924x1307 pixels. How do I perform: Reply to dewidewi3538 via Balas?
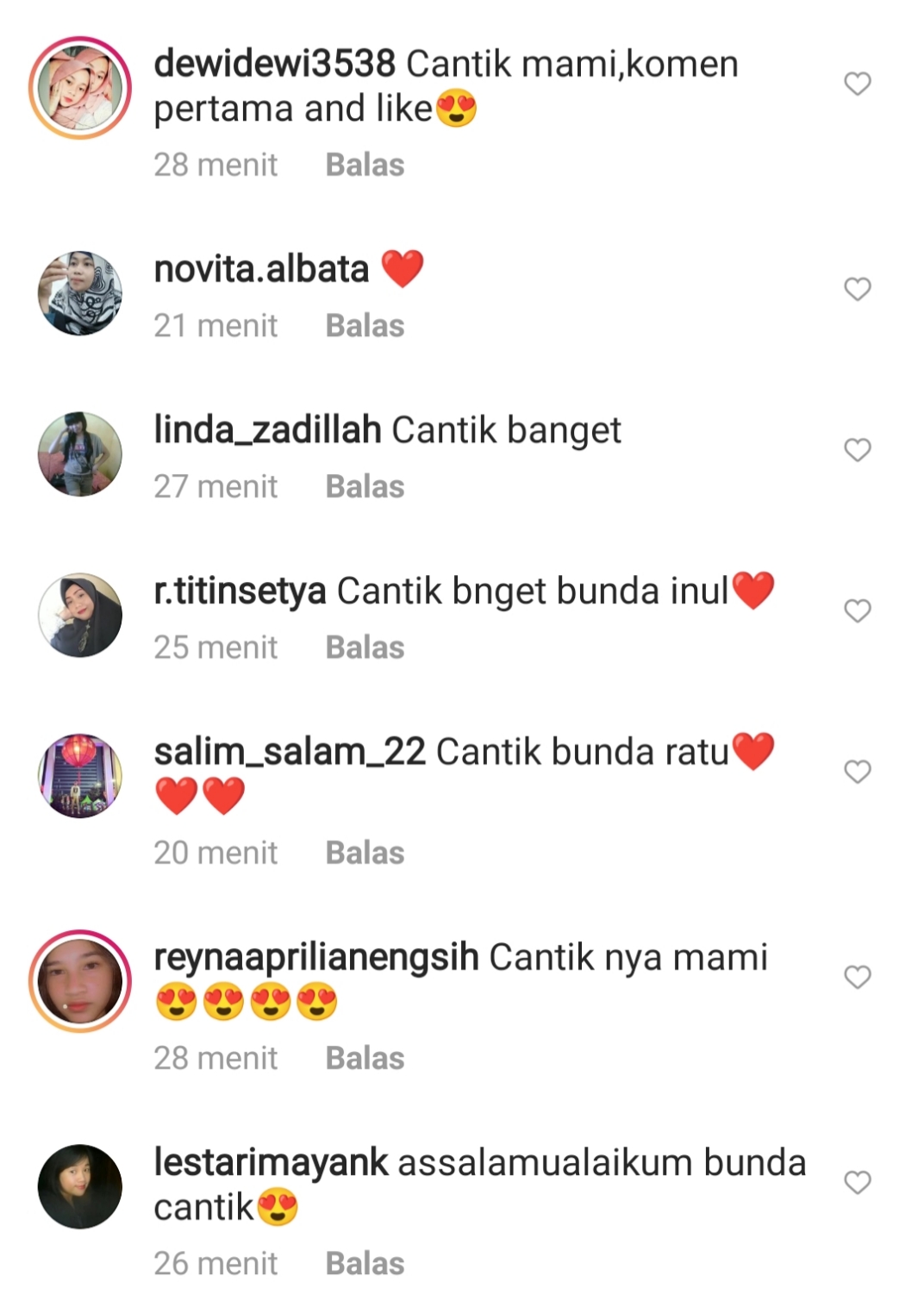point(365,165)
